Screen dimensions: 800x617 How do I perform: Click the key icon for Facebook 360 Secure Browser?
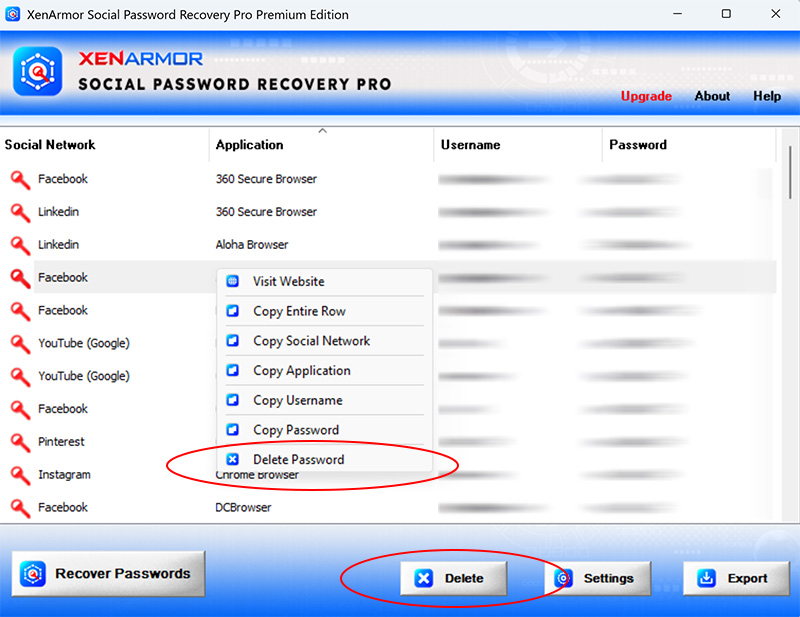point(20,180)
